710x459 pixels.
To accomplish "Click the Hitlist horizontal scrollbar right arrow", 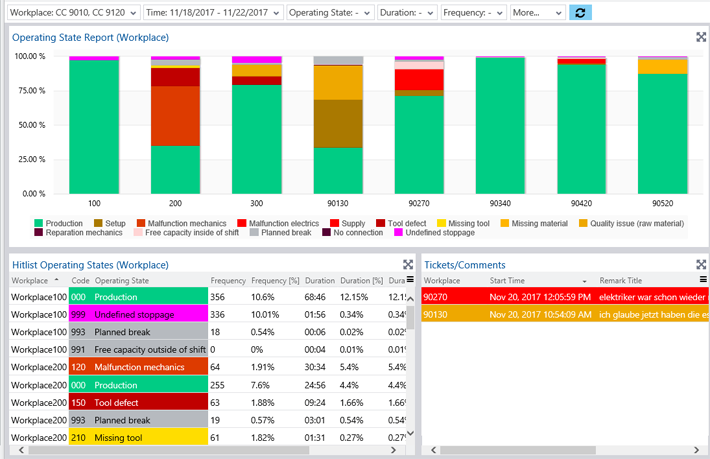I will click(393, 450).
